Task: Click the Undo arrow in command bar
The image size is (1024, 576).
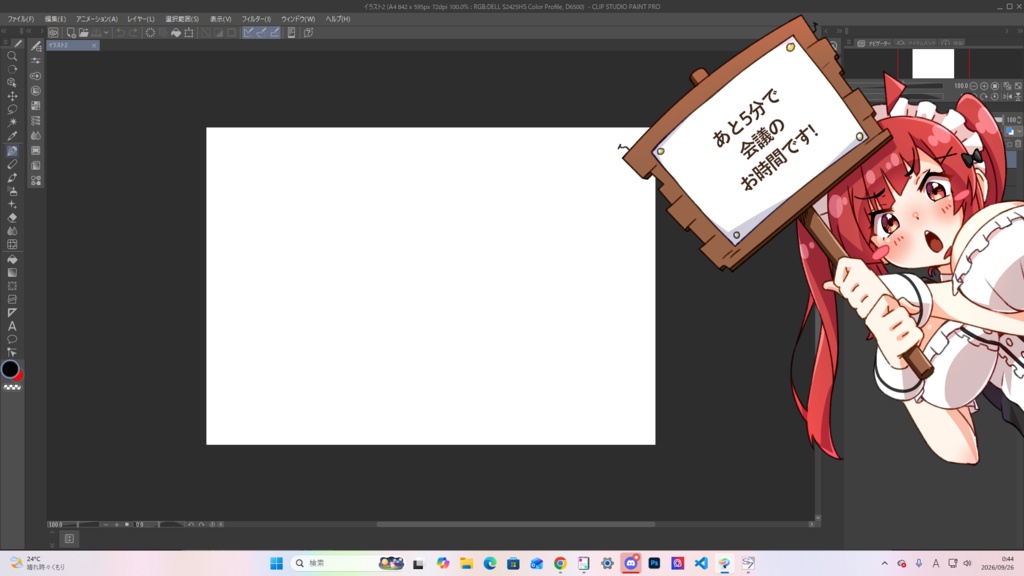Action: click(120, 32)
